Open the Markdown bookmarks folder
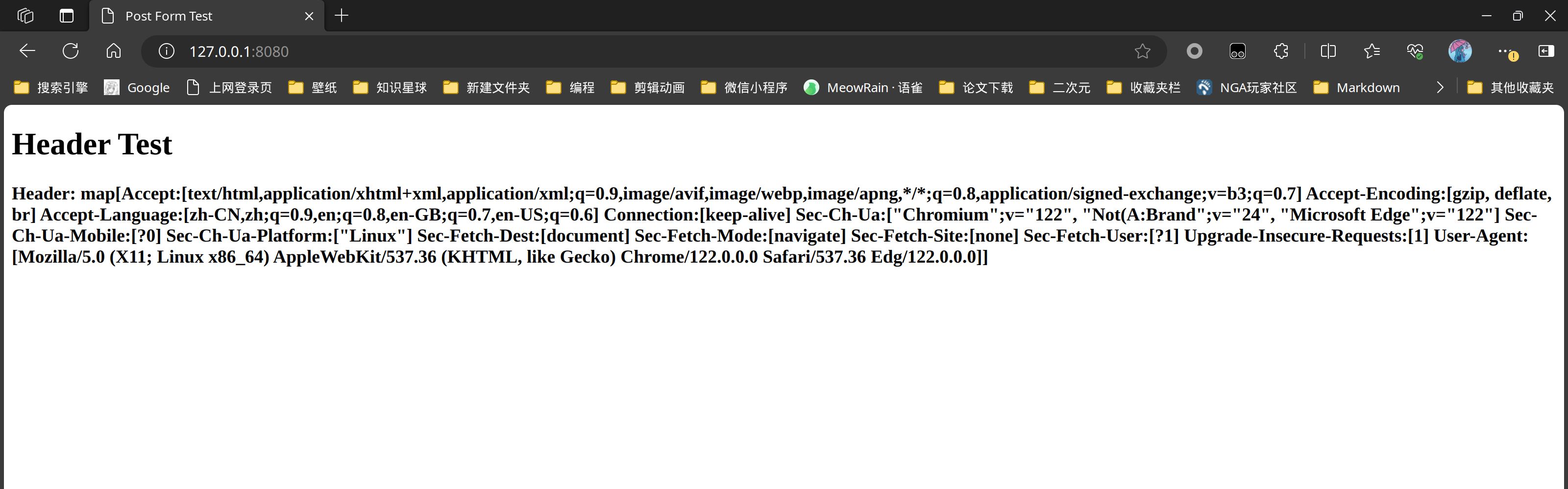Image resolution: width=1568 pixels, height=489 pixels. [x=1357, y=88]
